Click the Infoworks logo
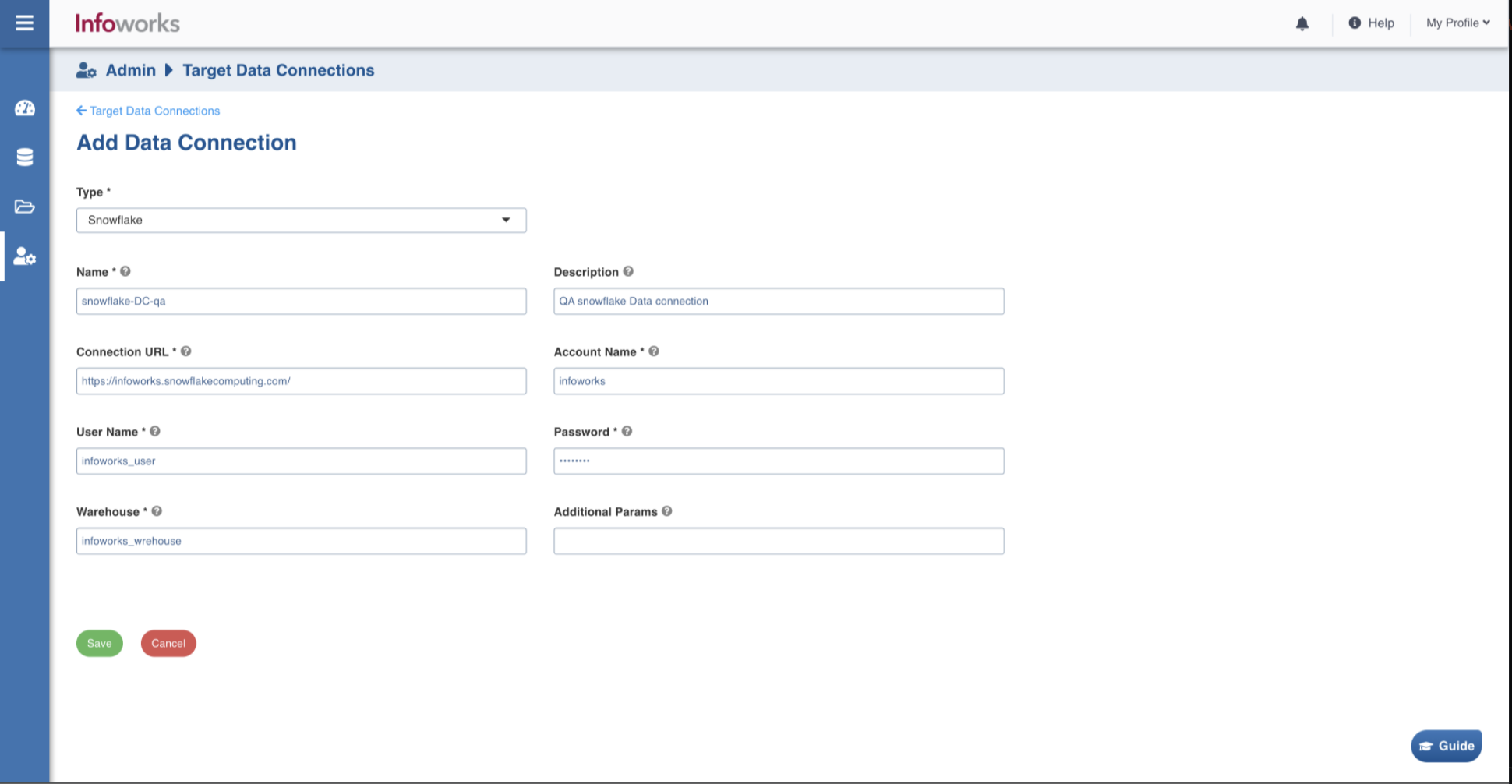 [127, 23]
